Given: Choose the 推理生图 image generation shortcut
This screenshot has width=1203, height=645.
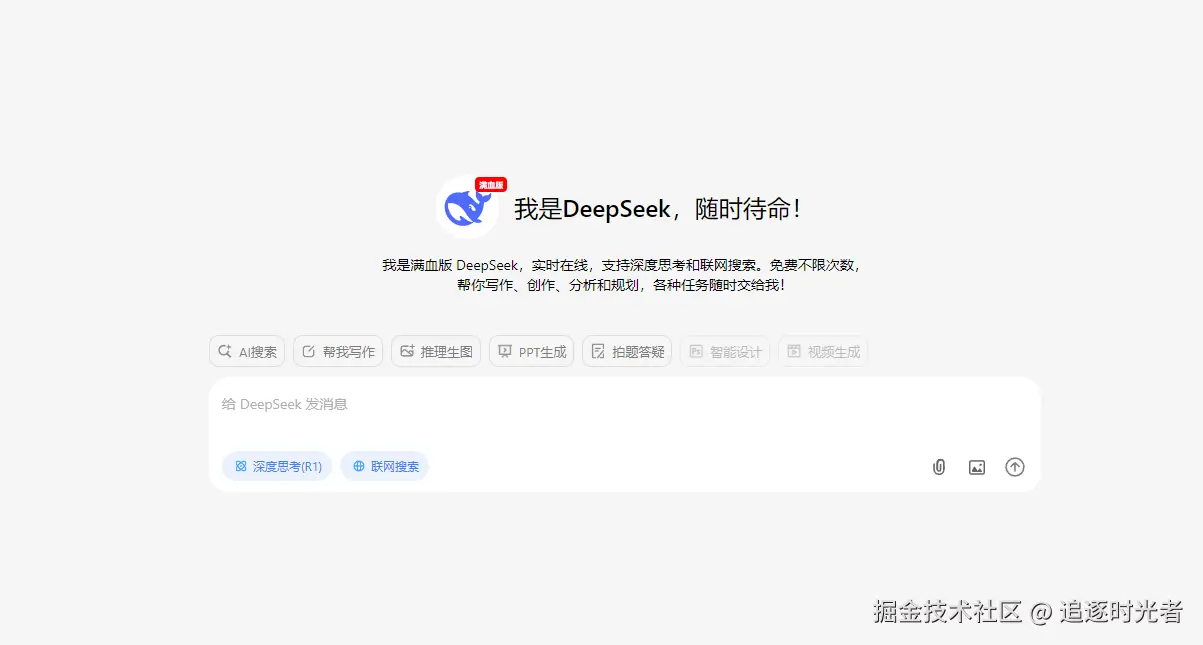Looking at the screenshot, I should click(x=436, y=351).
